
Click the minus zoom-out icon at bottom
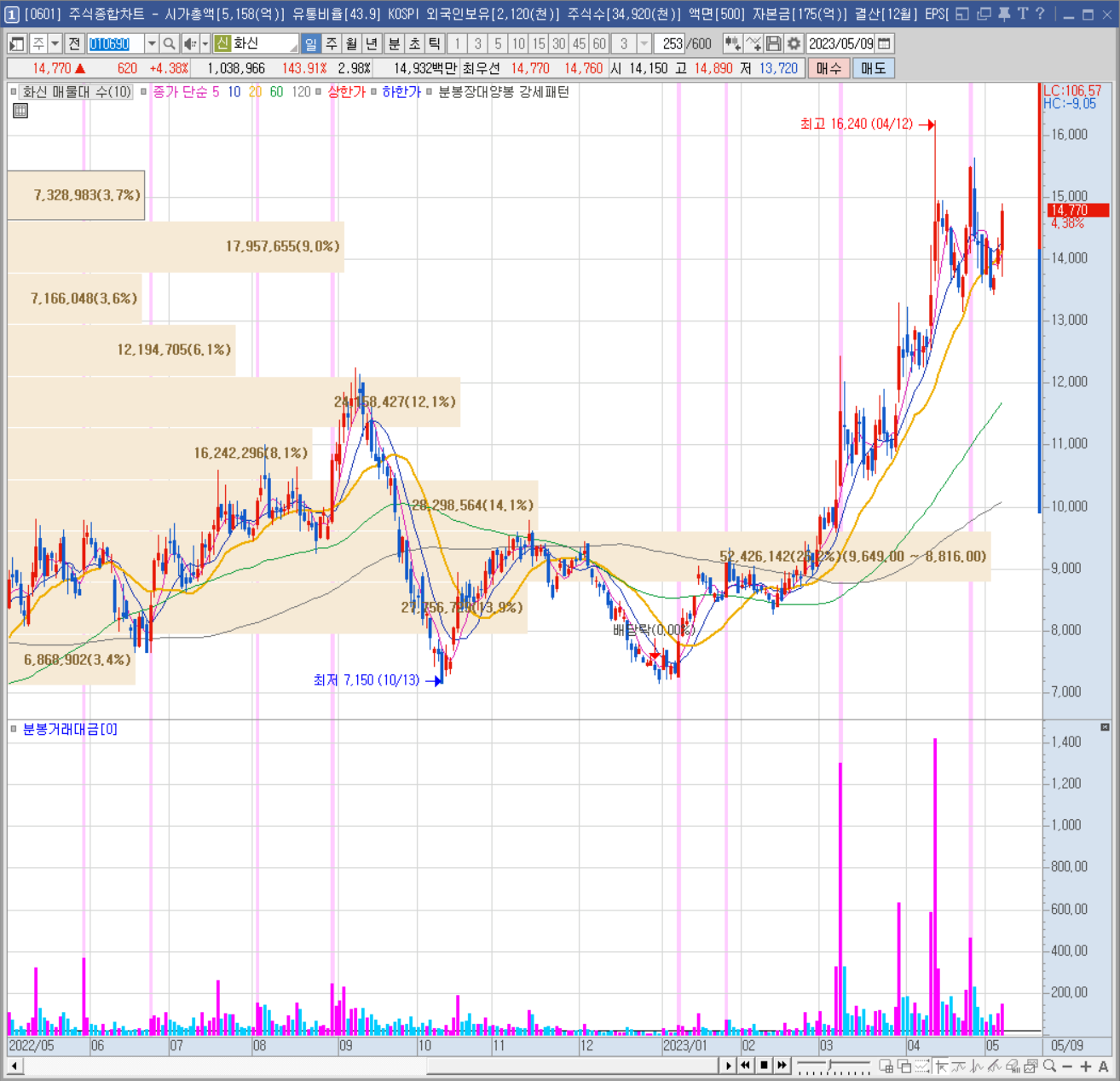pos(1067,1066)
